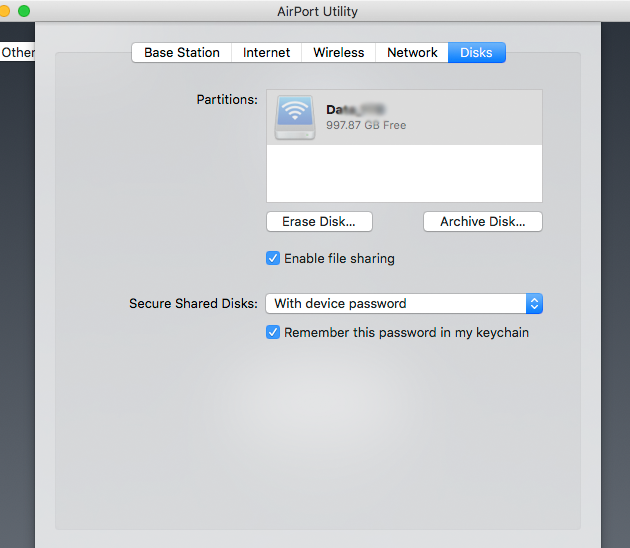Screen dimensions: 630x548
Task: Click the Secure Shared Disks label
Action: click(x=193, y=303)
